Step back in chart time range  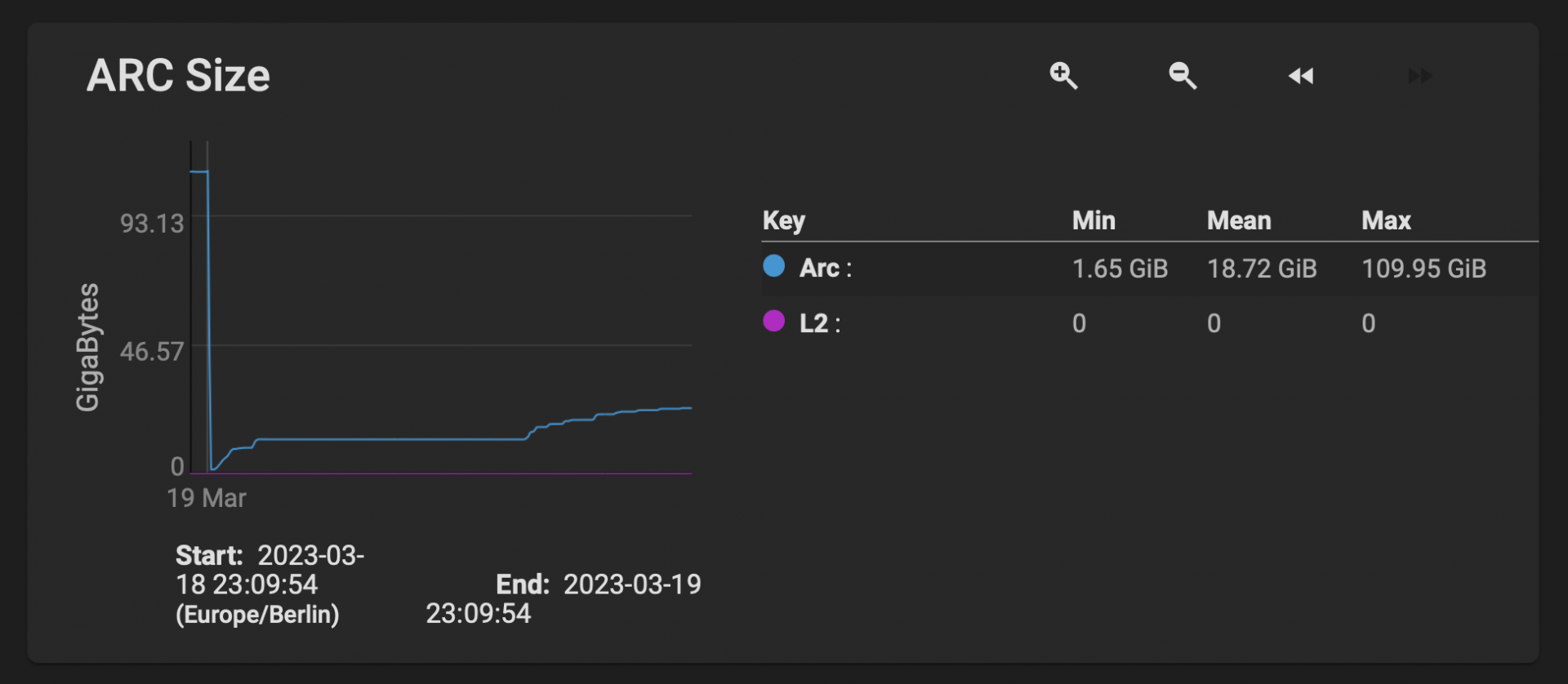pyautogui.click(x=1301, y=76)
